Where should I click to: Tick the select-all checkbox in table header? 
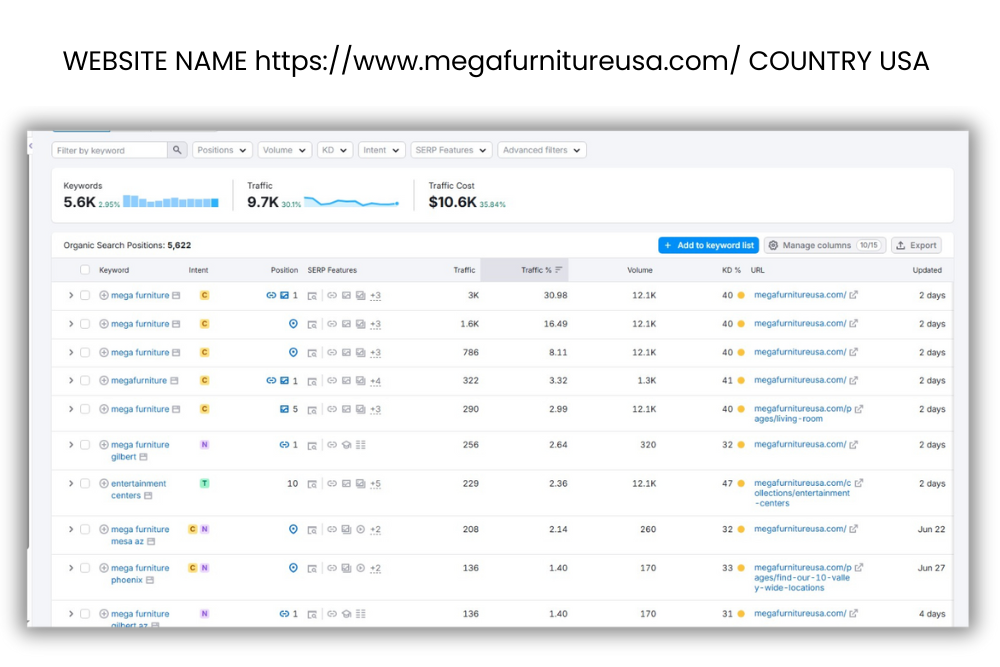point(85,270)
